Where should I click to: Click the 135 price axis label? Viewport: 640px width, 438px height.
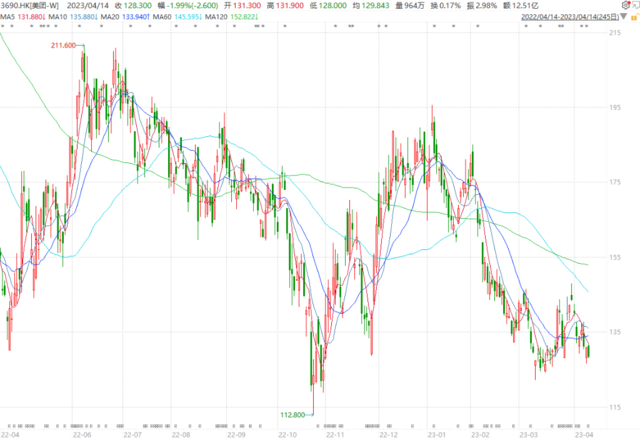tap(615, 332)
